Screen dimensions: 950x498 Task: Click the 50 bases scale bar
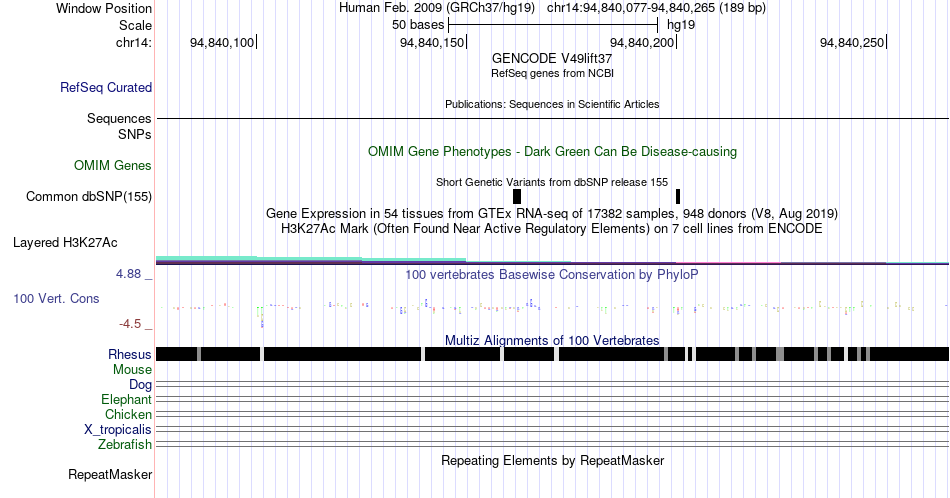point(553,25)
